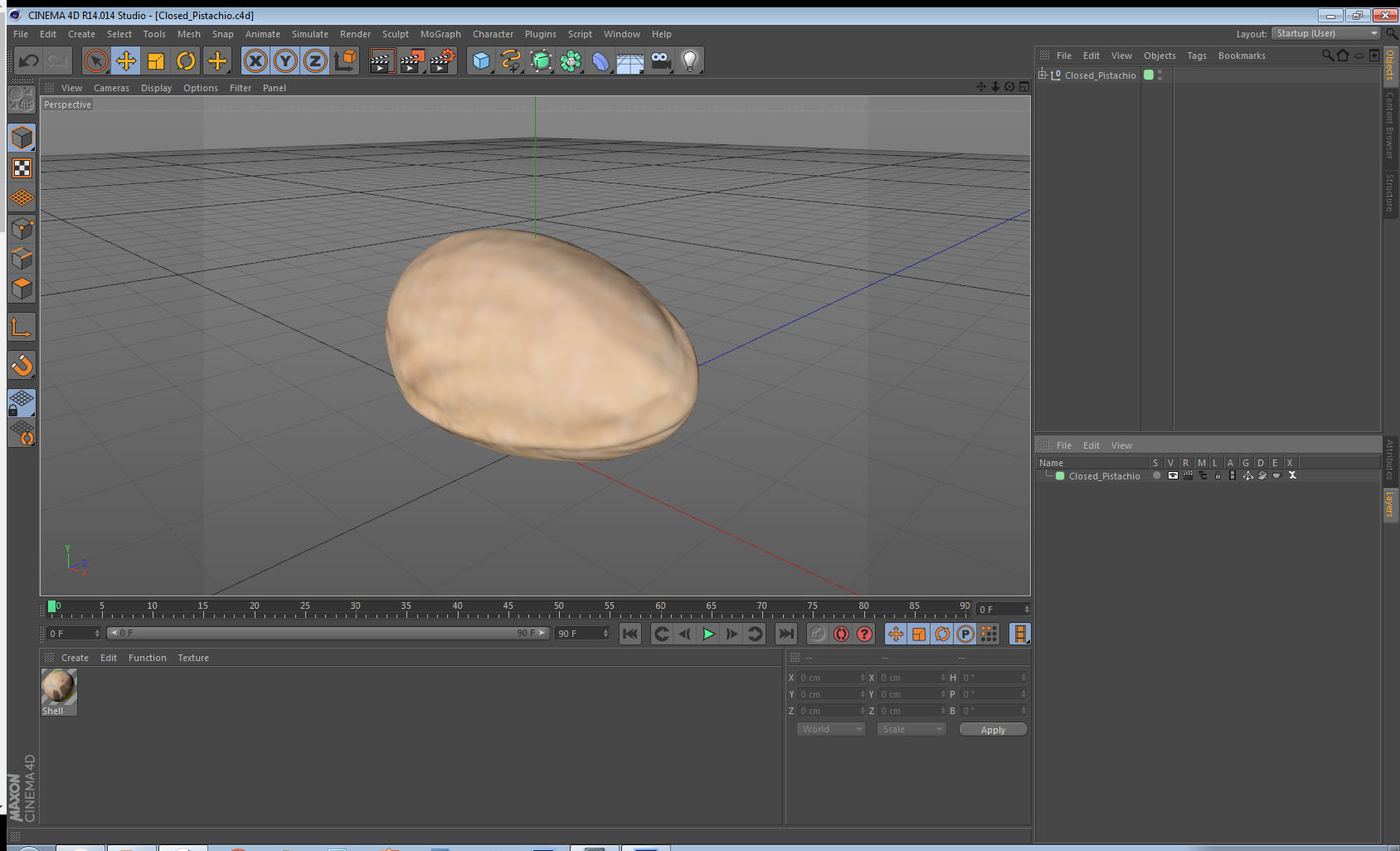Enable Points mode
Screen dimensions: 1400x851
pos(22,228)
